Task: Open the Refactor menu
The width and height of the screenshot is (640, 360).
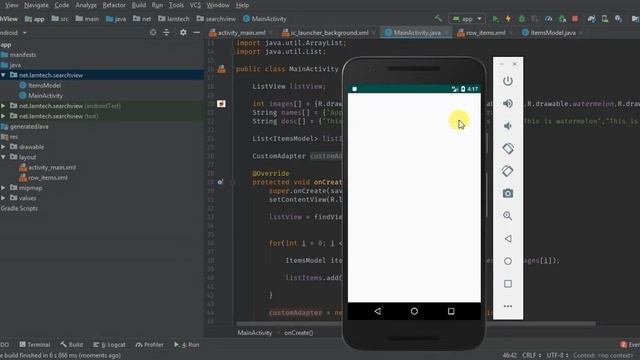Action: pos(114,5)
